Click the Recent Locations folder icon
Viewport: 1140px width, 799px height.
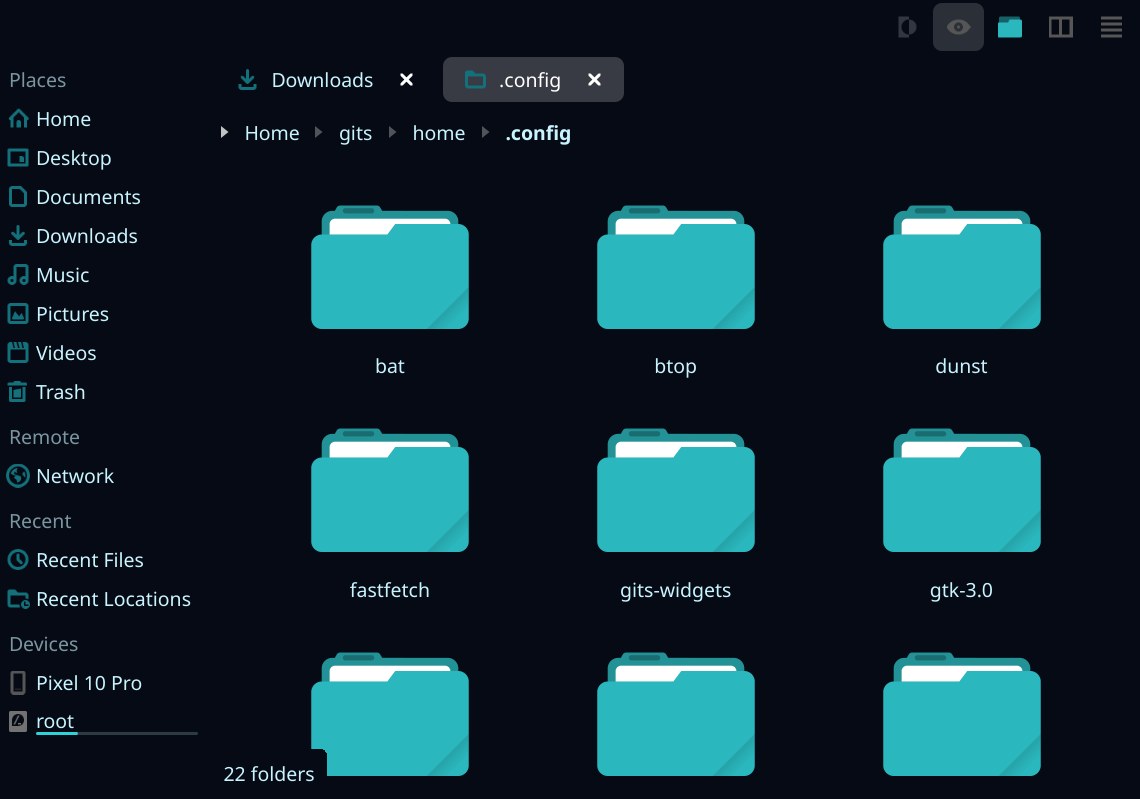pos(18,599)
